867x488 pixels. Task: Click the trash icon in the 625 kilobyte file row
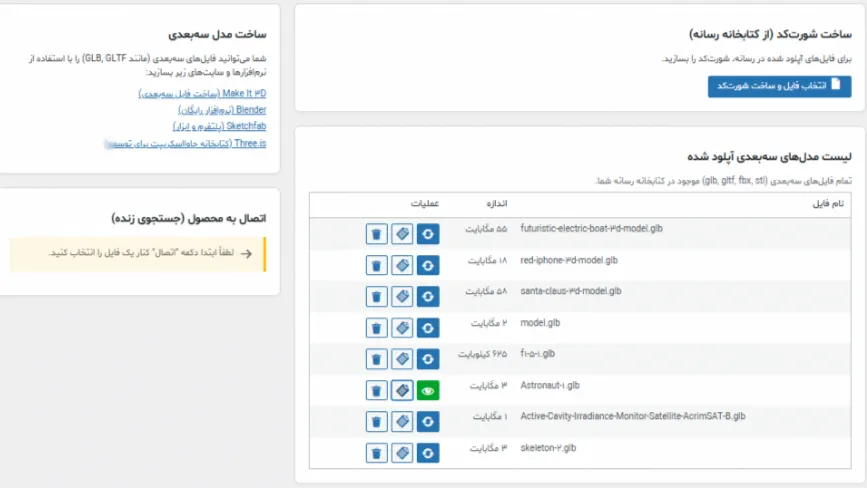(x=377, y=359)
